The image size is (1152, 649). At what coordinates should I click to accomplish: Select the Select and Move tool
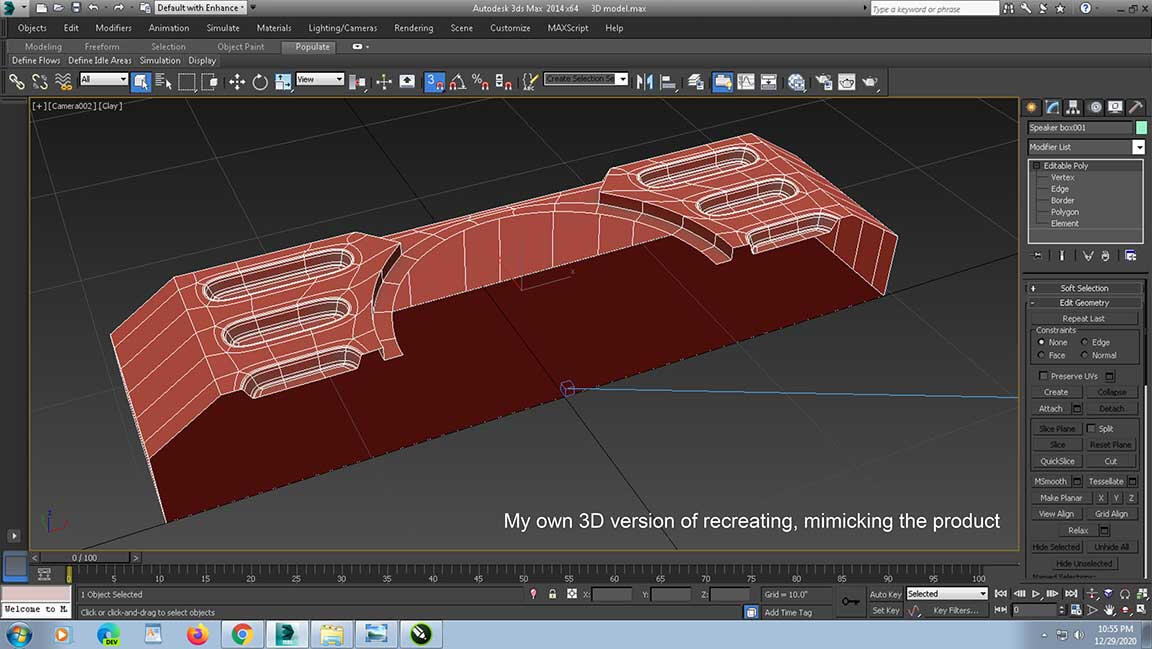tap(237, 81)
